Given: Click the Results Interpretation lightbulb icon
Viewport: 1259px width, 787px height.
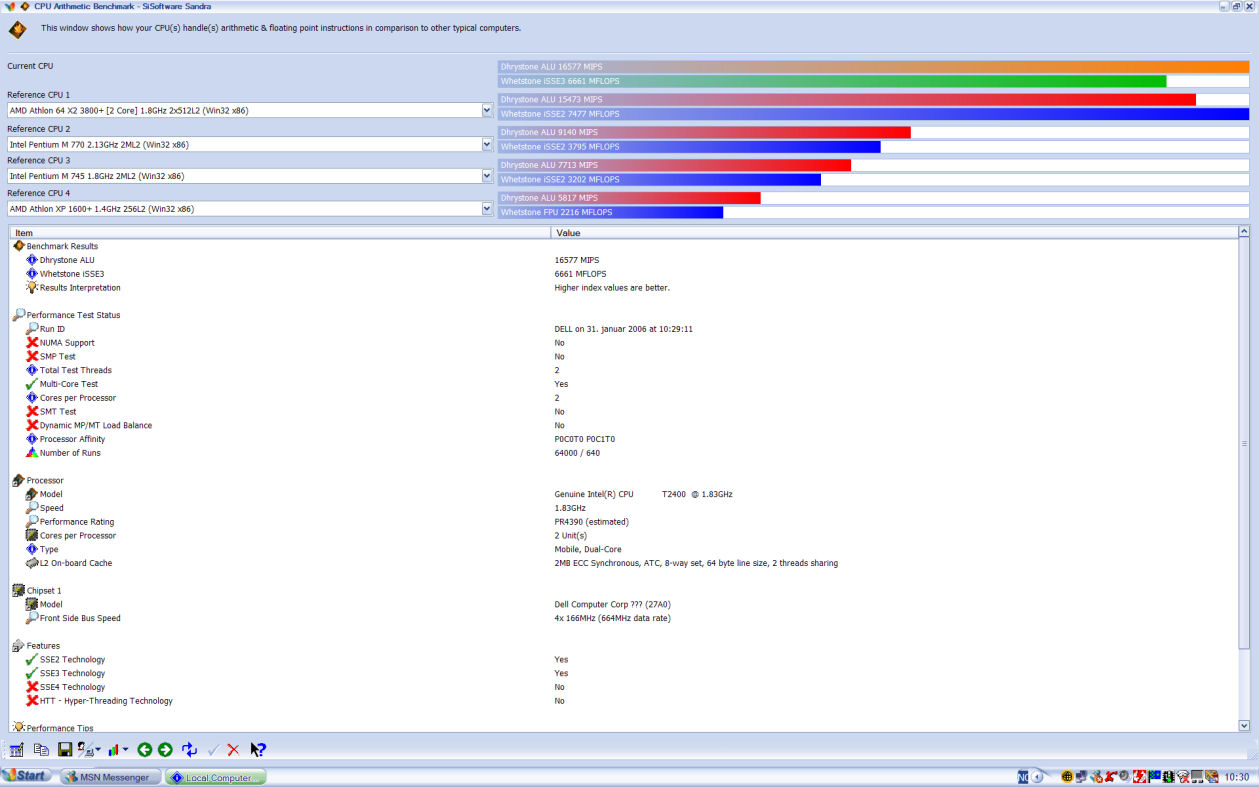Looking at the screenshot, I should point(32,288).
